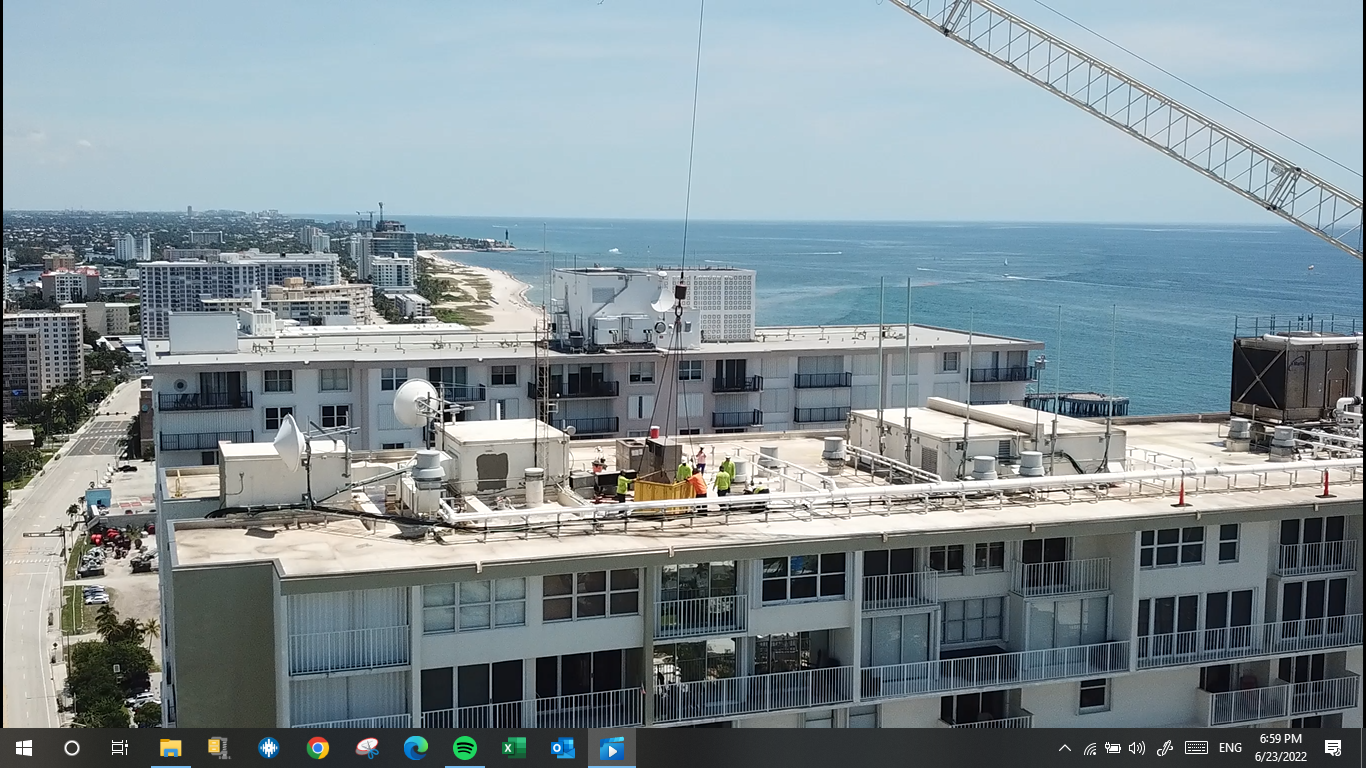Open Task View on the taskbar
Image resolution: width=1366 pixels, height=768 pixels.
pyautogui.click(x=120, y=748)
